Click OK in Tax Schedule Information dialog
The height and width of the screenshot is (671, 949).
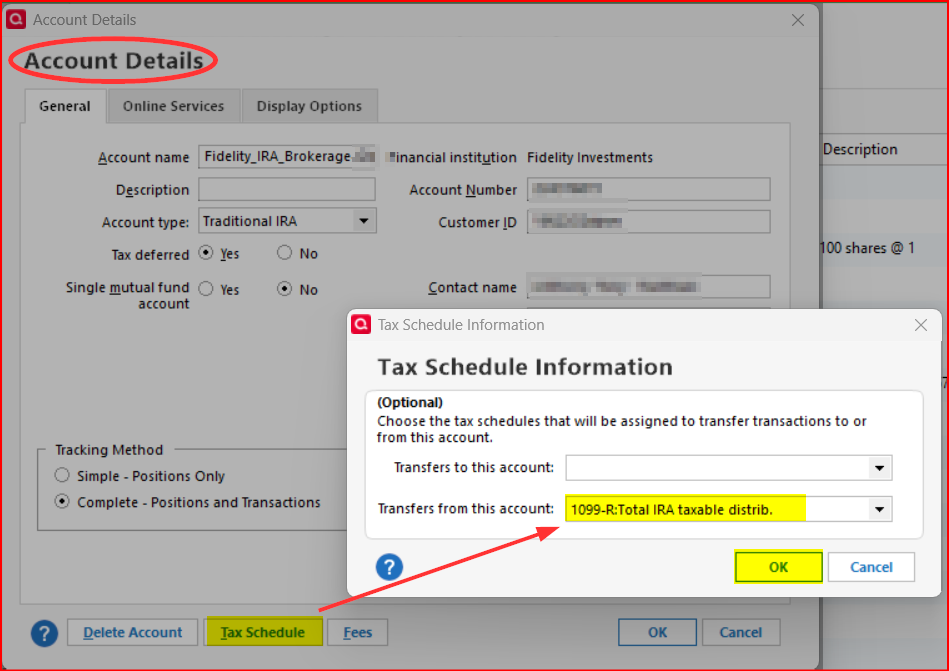point(778,567)
